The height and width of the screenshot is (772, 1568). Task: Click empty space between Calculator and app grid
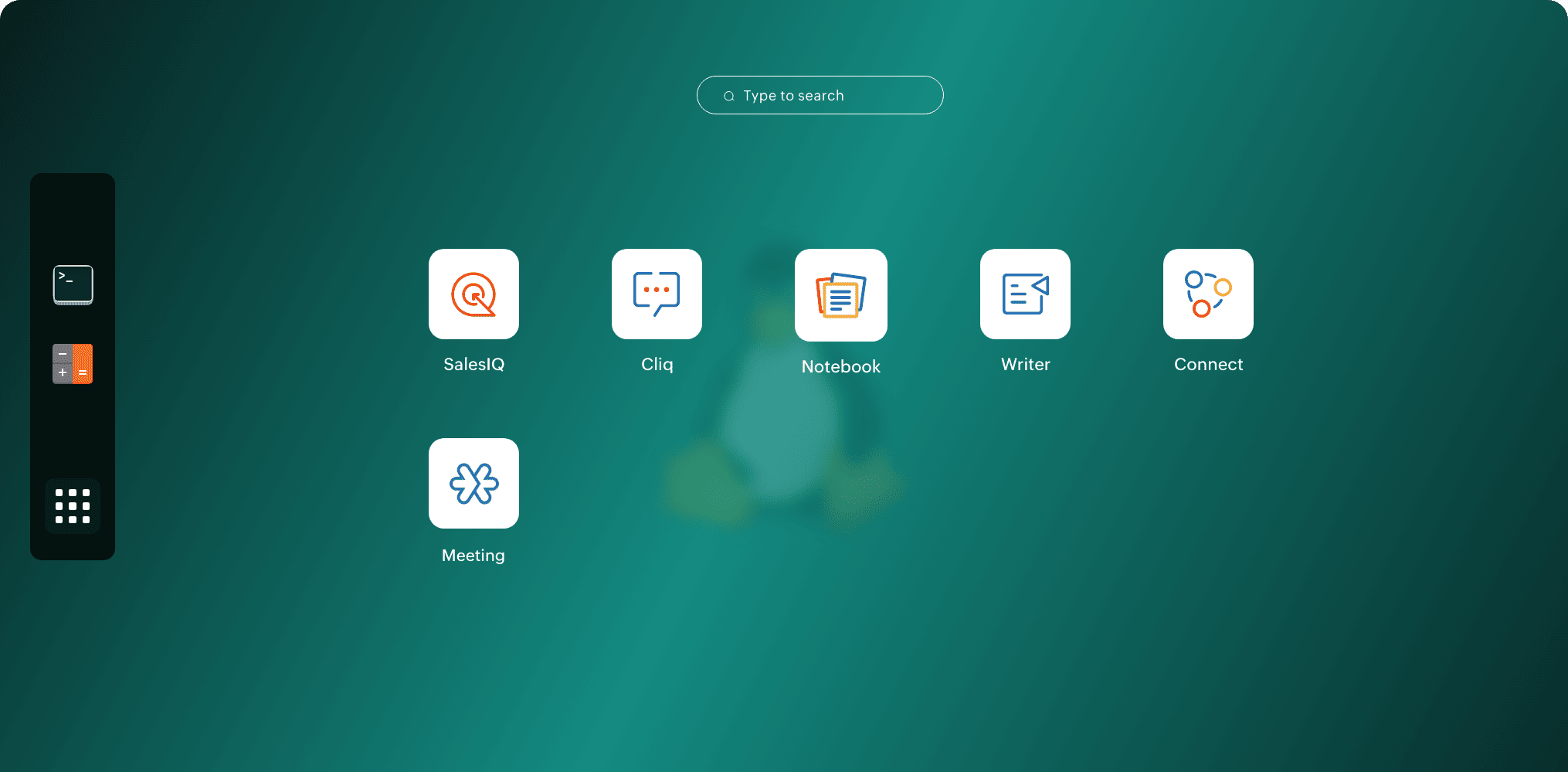pyautogui.click(x=73, y=433)
